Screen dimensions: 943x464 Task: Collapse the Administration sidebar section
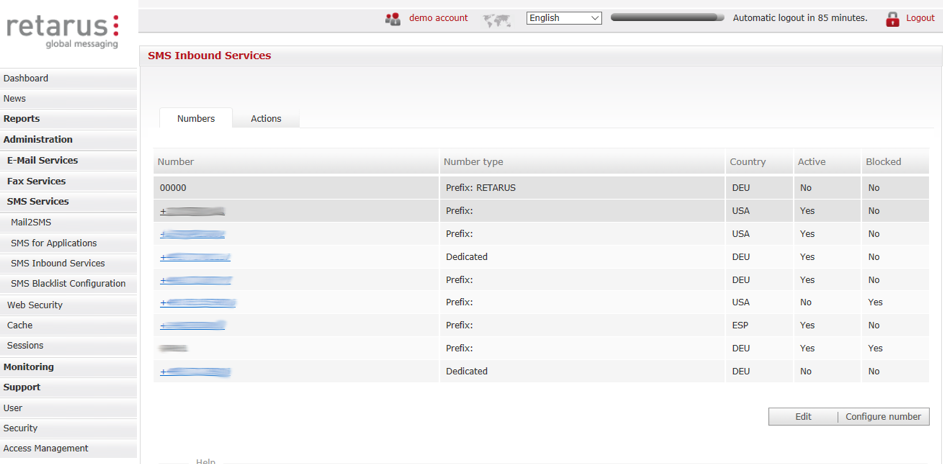(38, 140)
